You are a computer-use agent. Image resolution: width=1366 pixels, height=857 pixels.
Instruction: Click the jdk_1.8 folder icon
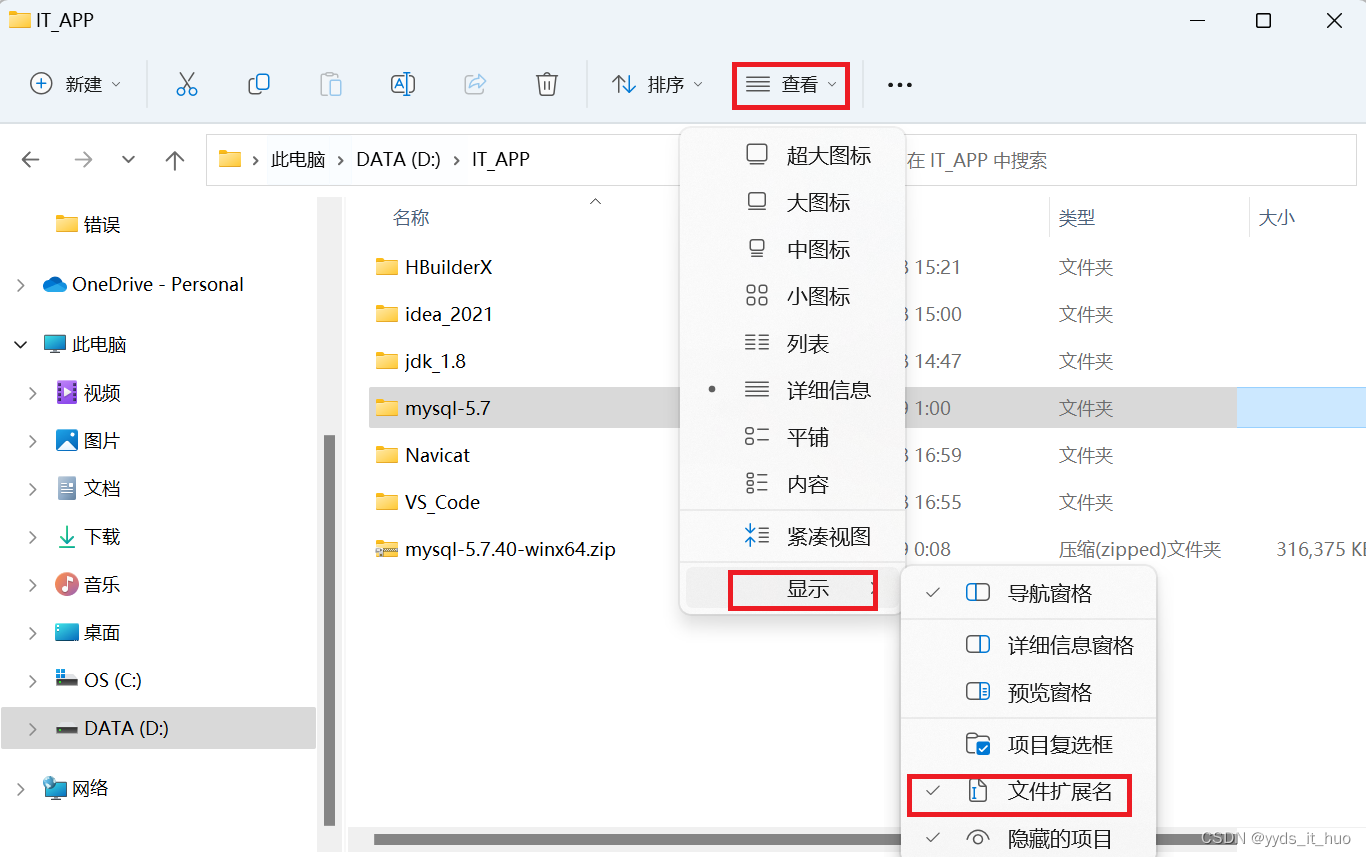(x=387, y=361)
